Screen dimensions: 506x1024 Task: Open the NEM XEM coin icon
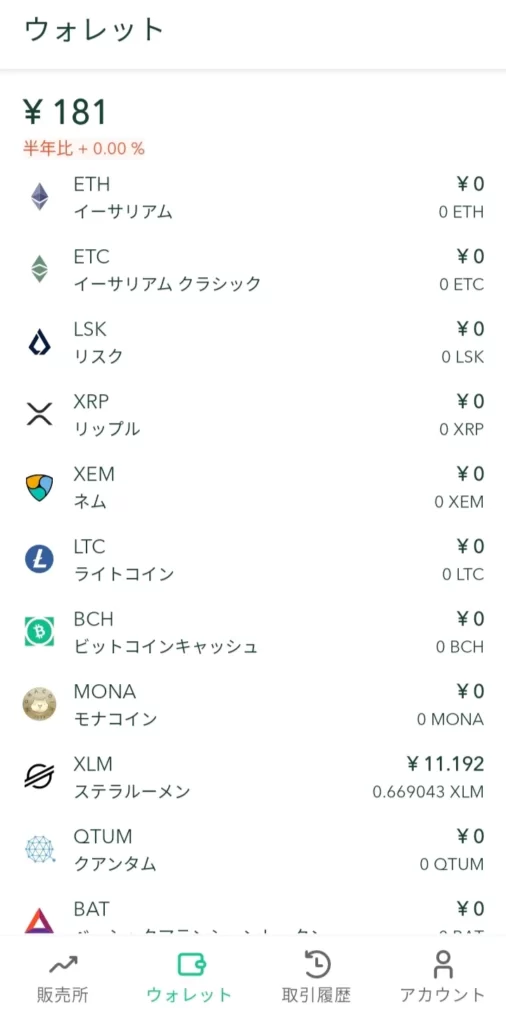pyautogui.click(x=40, y=487)
